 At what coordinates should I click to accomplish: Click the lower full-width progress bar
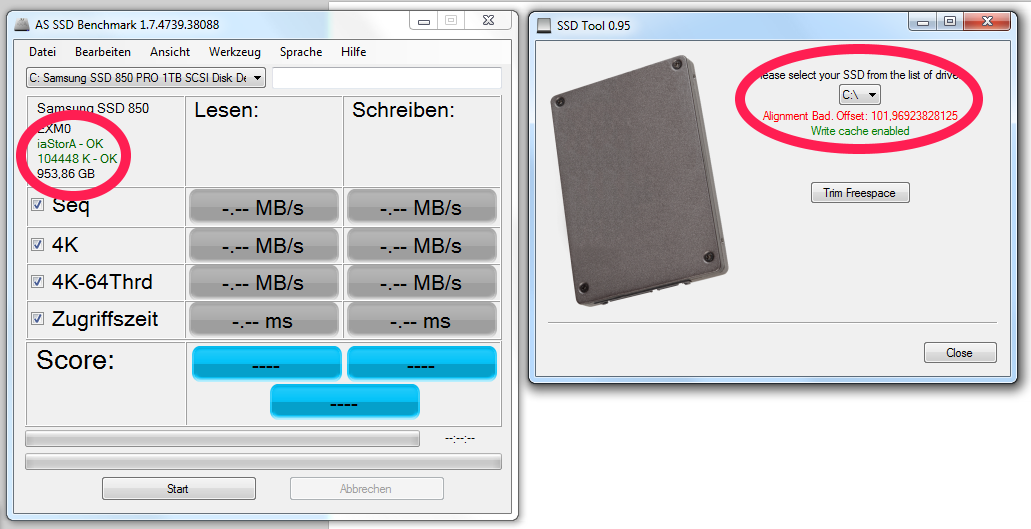click(x=263, y=461)
